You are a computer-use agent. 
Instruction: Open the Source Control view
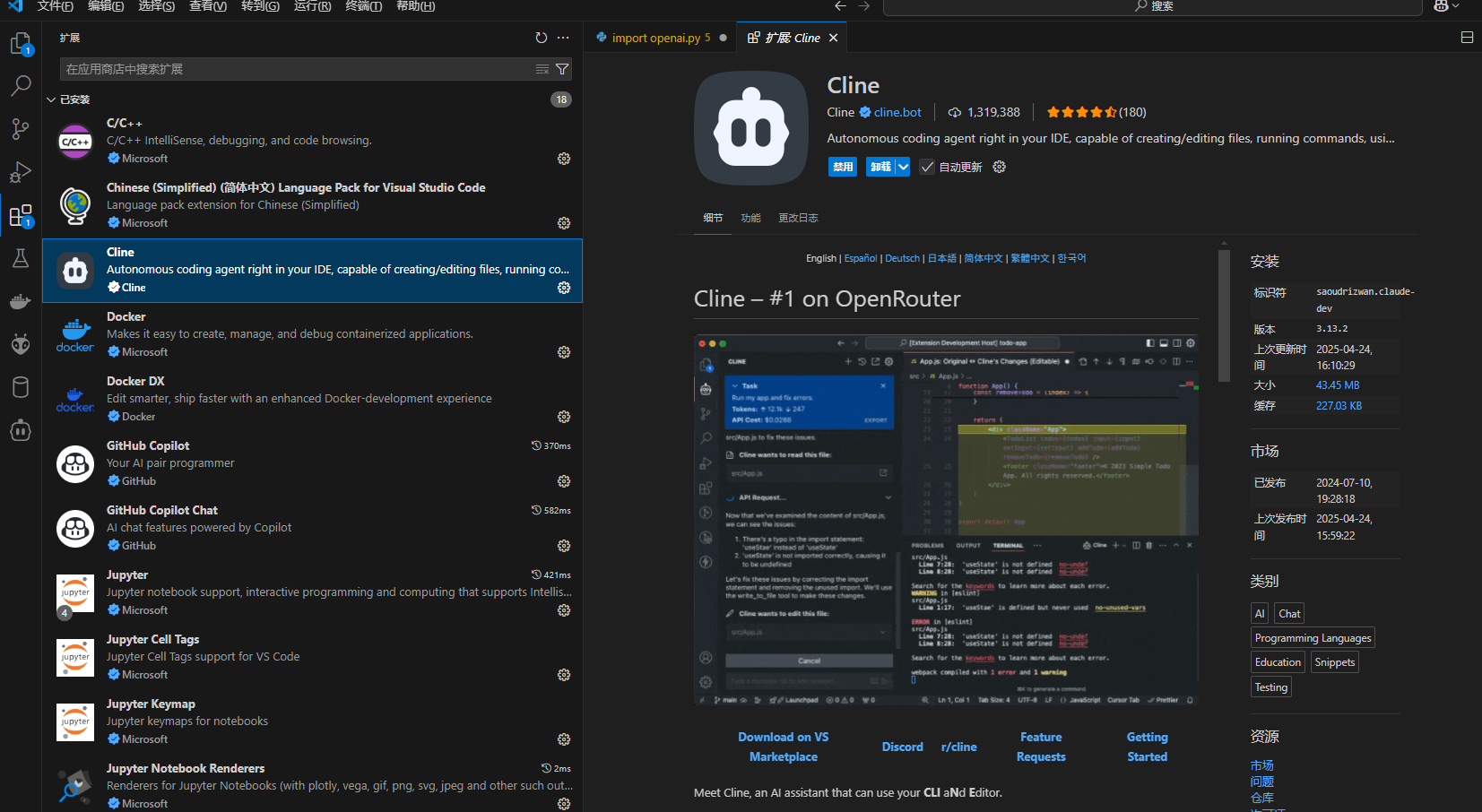click(21, 129)
